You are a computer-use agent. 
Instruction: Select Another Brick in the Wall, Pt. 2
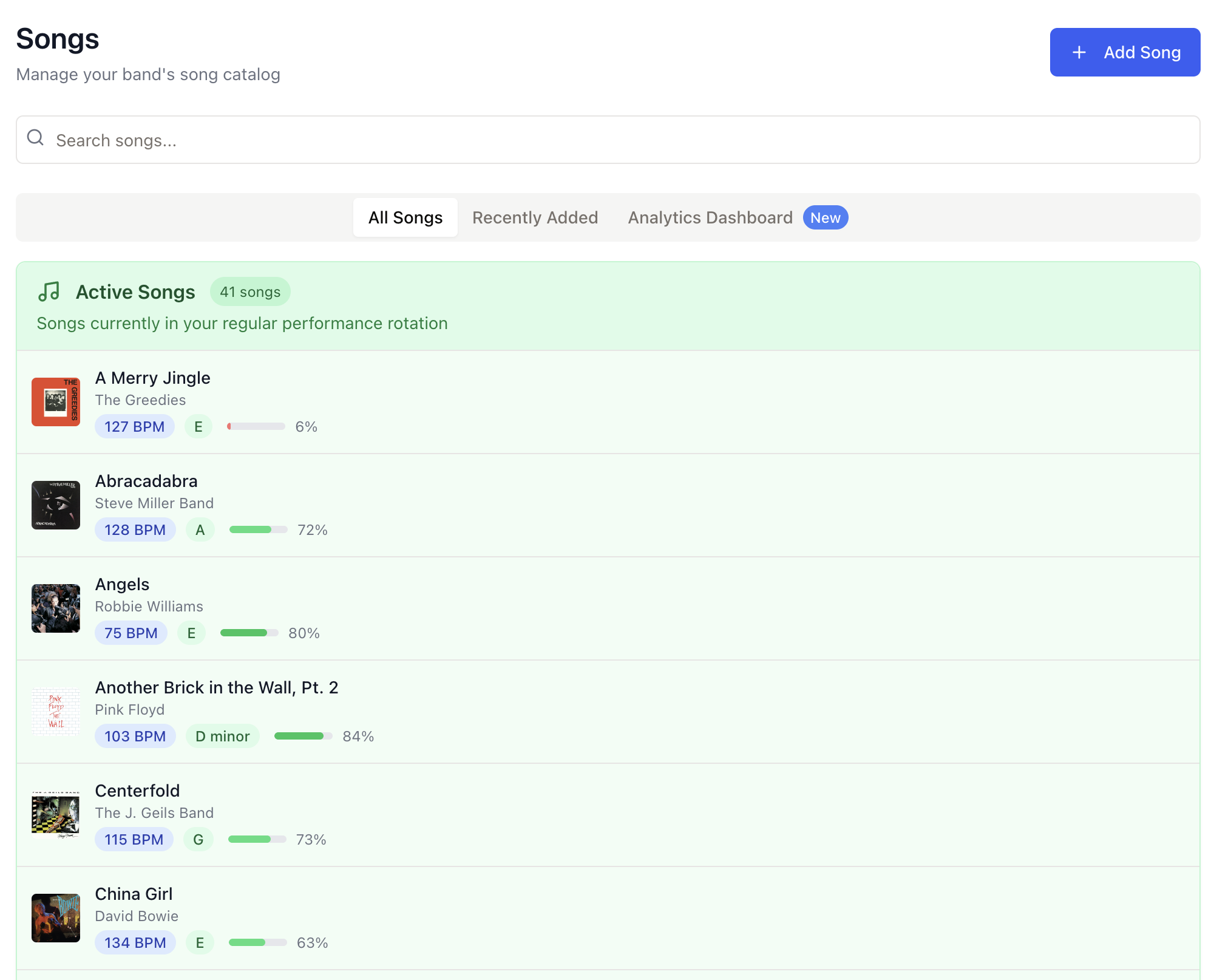pos(217,687)
